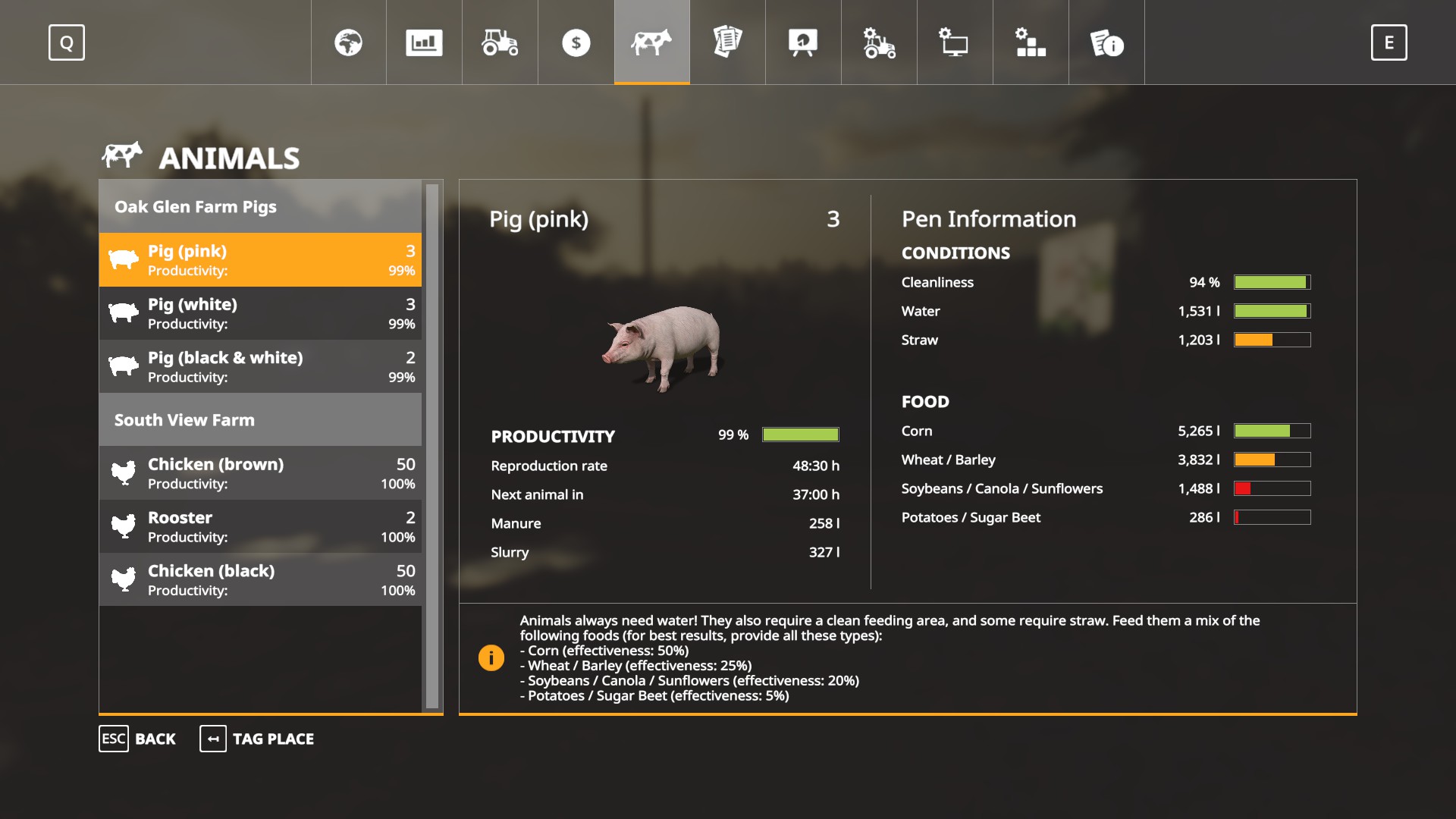Viewport: 1456px width, 819px height.
Task: Select the Rooster list entry
Action: [x=260, y=526]
